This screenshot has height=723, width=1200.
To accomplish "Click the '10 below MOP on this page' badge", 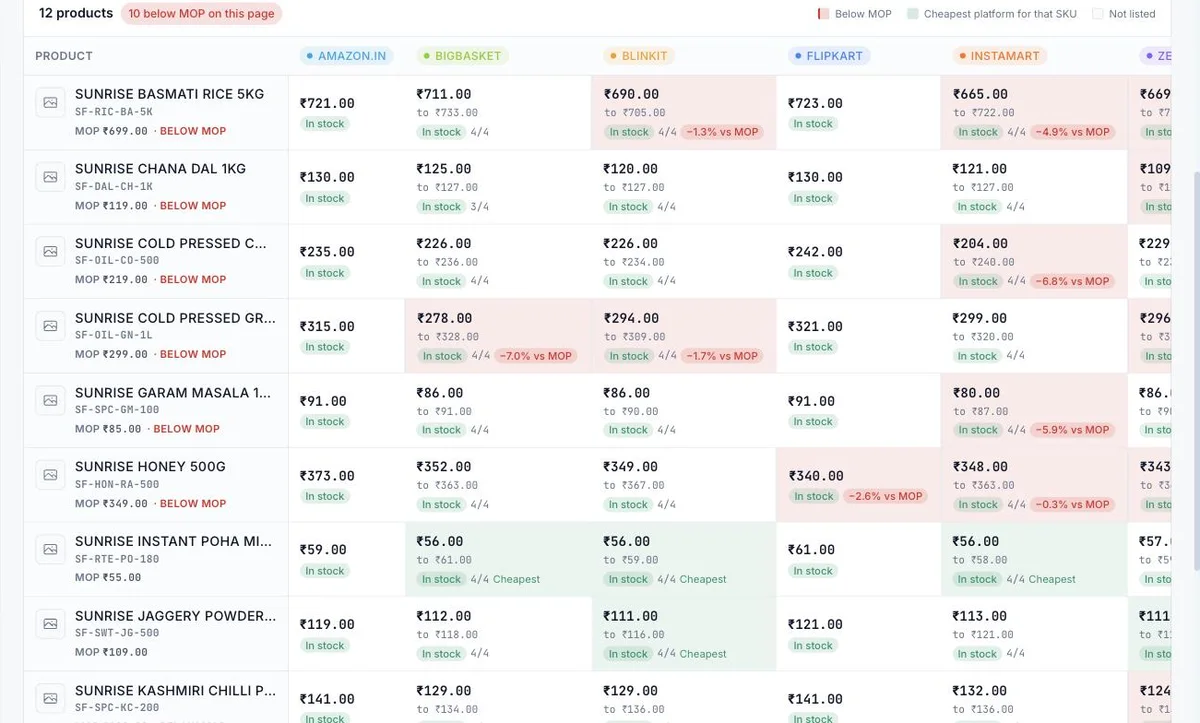I will [201, 14].
